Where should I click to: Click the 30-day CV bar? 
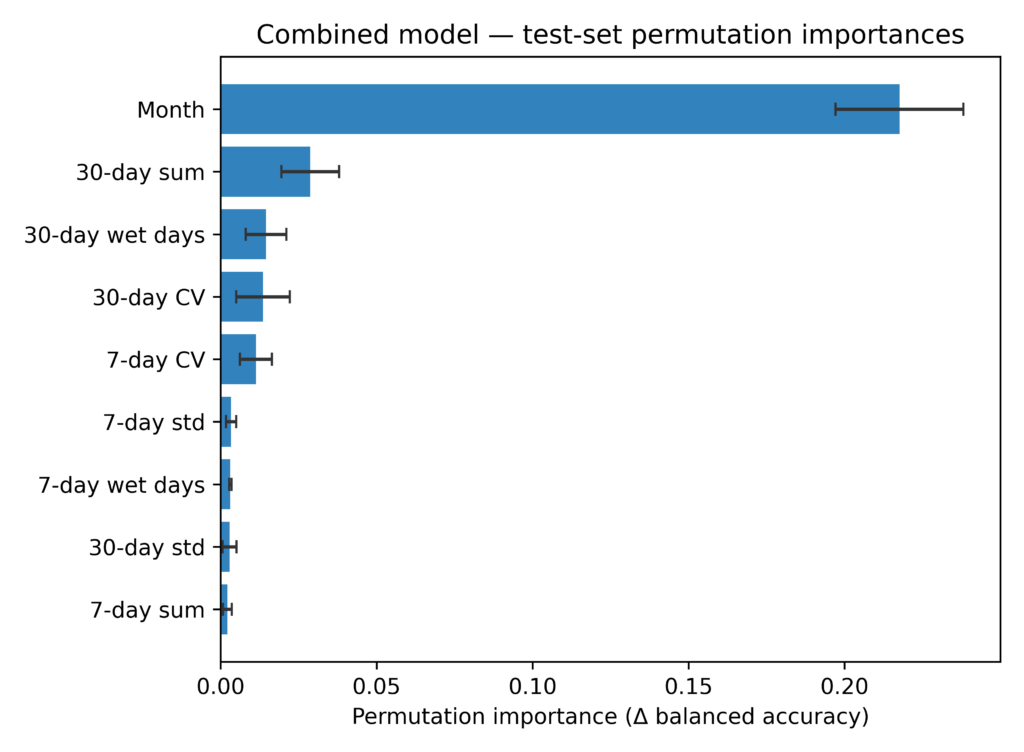coord(242,297)
